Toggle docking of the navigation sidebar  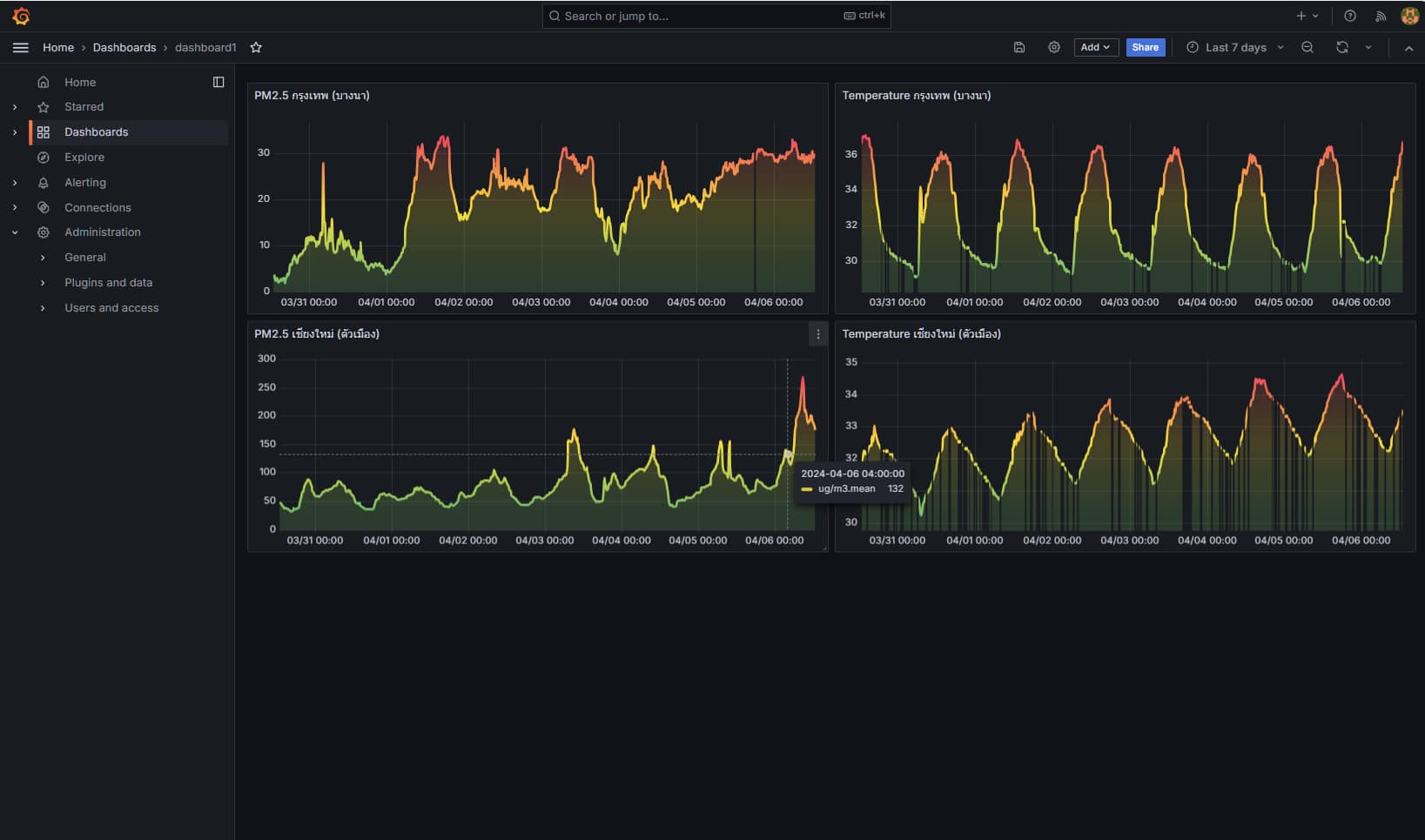click(x=218, y=82)
